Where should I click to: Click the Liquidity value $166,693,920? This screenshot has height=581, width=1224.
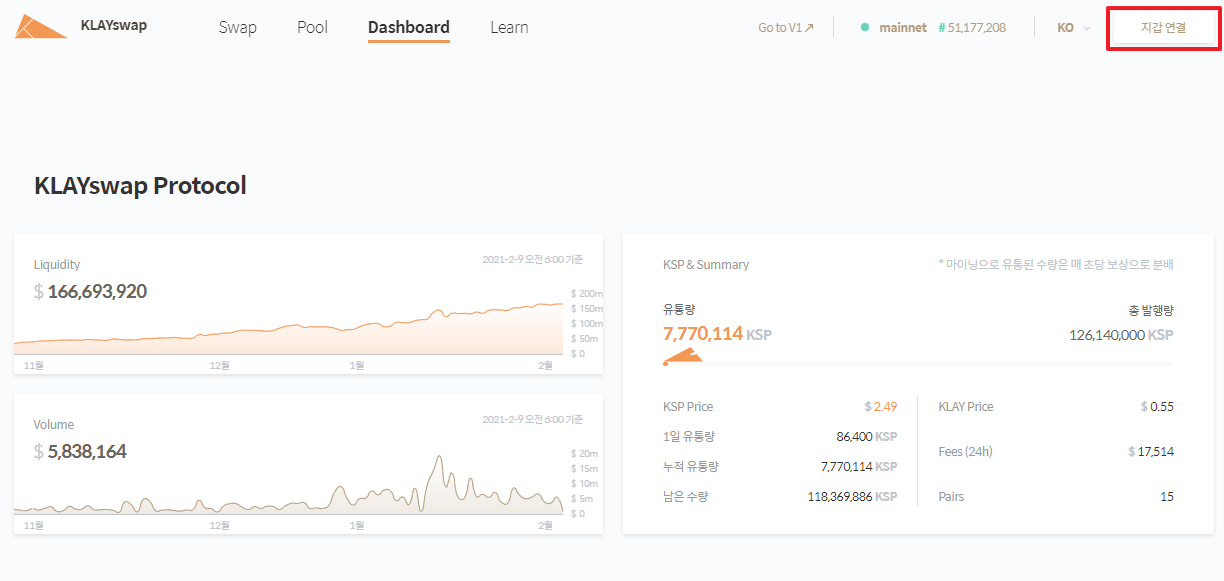pyautogui.click(x=90, y=292)
